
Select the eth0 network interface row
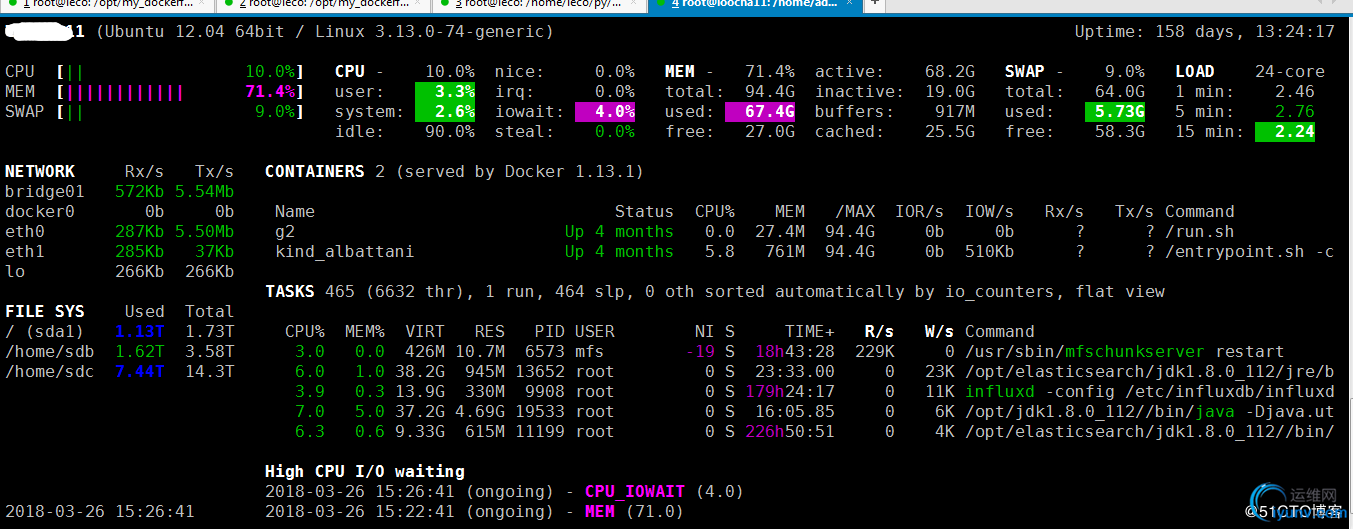pyautogui.click(x=120, y=232)
